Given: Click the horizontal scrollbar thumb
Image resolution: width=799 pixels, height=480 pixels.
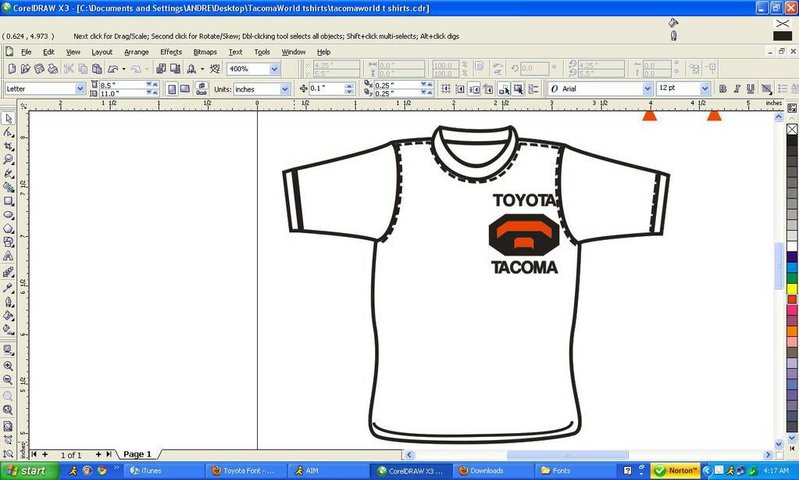Looking at the screenshot, I should 567,455.
